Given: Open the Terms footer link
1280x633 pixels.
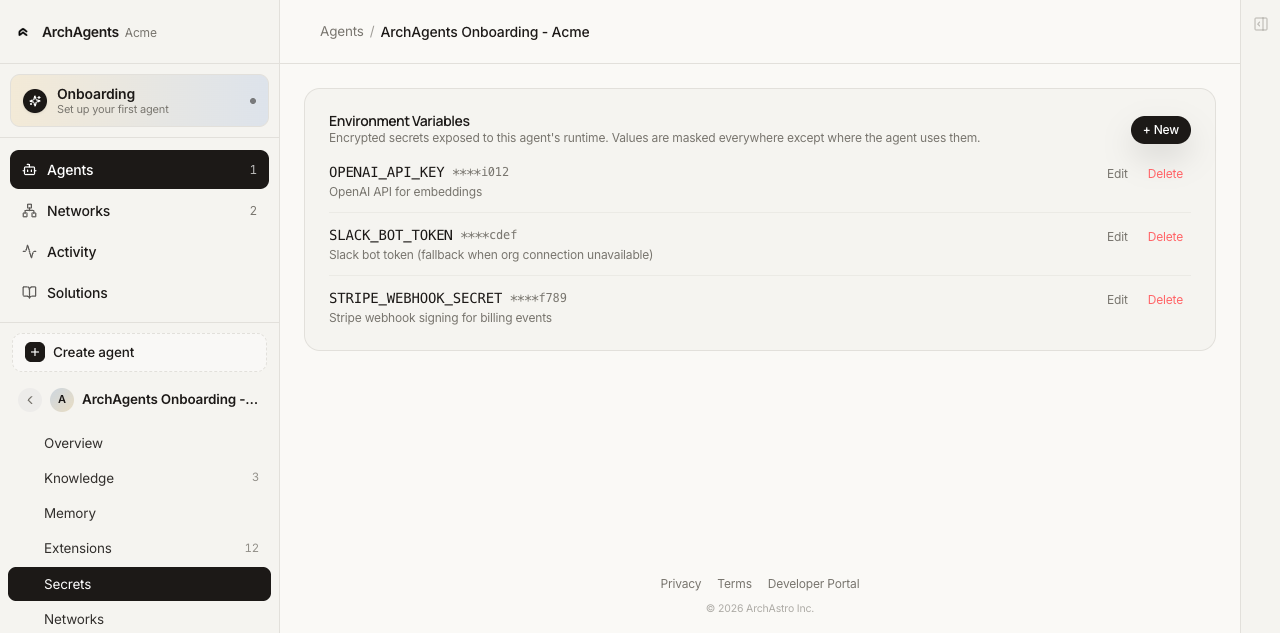Looking at the screenshot, I should tap(734, 584).
